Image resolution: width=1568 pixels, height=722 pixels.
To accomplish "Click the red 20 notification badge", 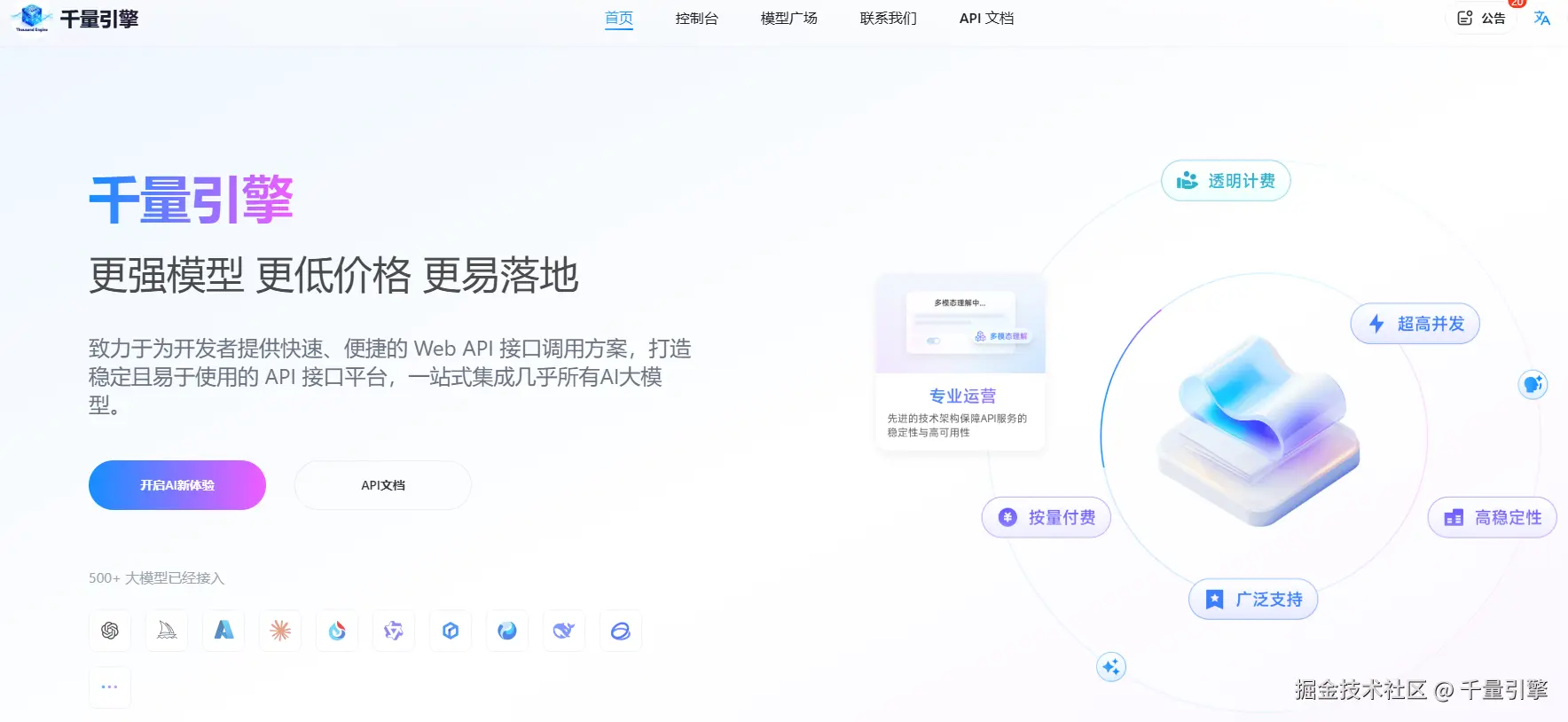I will pos(1517,4).
